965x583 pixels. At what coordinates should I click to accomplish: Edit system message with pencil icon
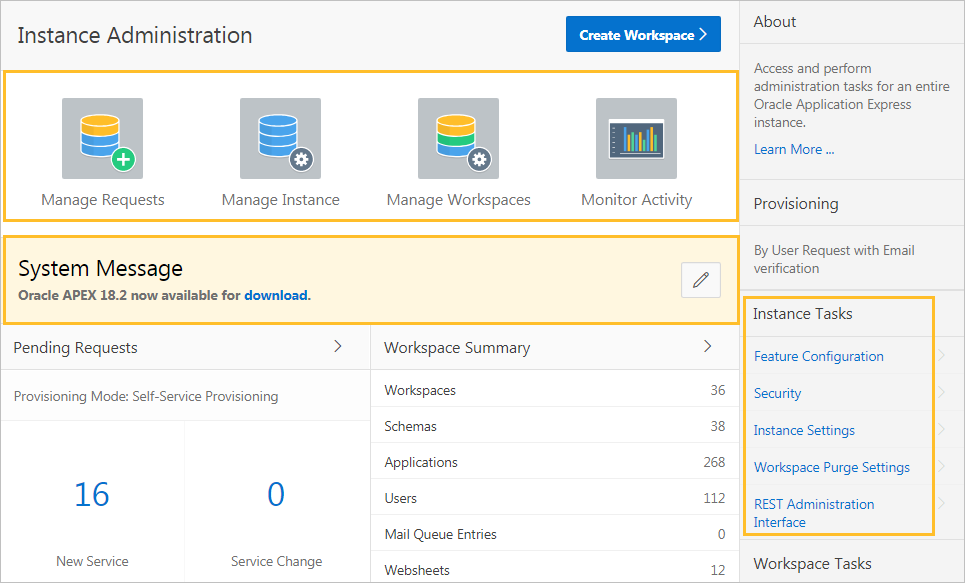click(x=700, y=281)
